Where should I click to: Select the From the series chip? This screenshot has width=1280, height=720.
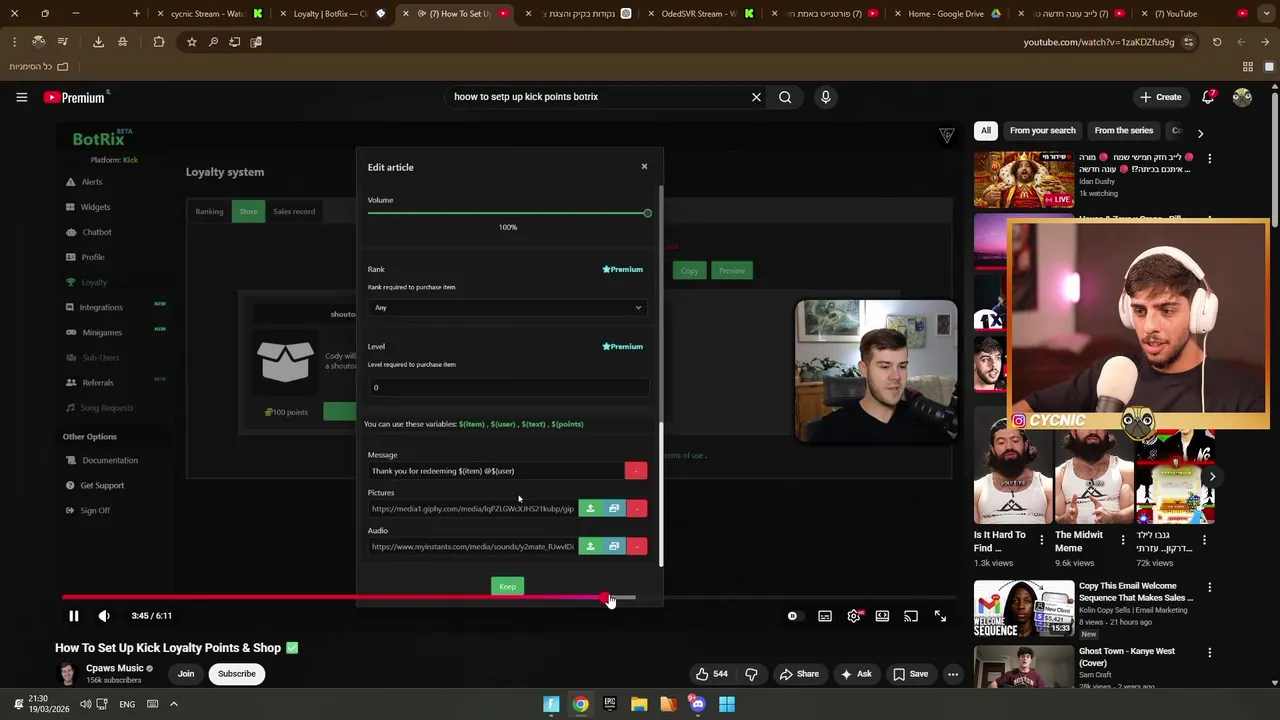point(1123,131)
